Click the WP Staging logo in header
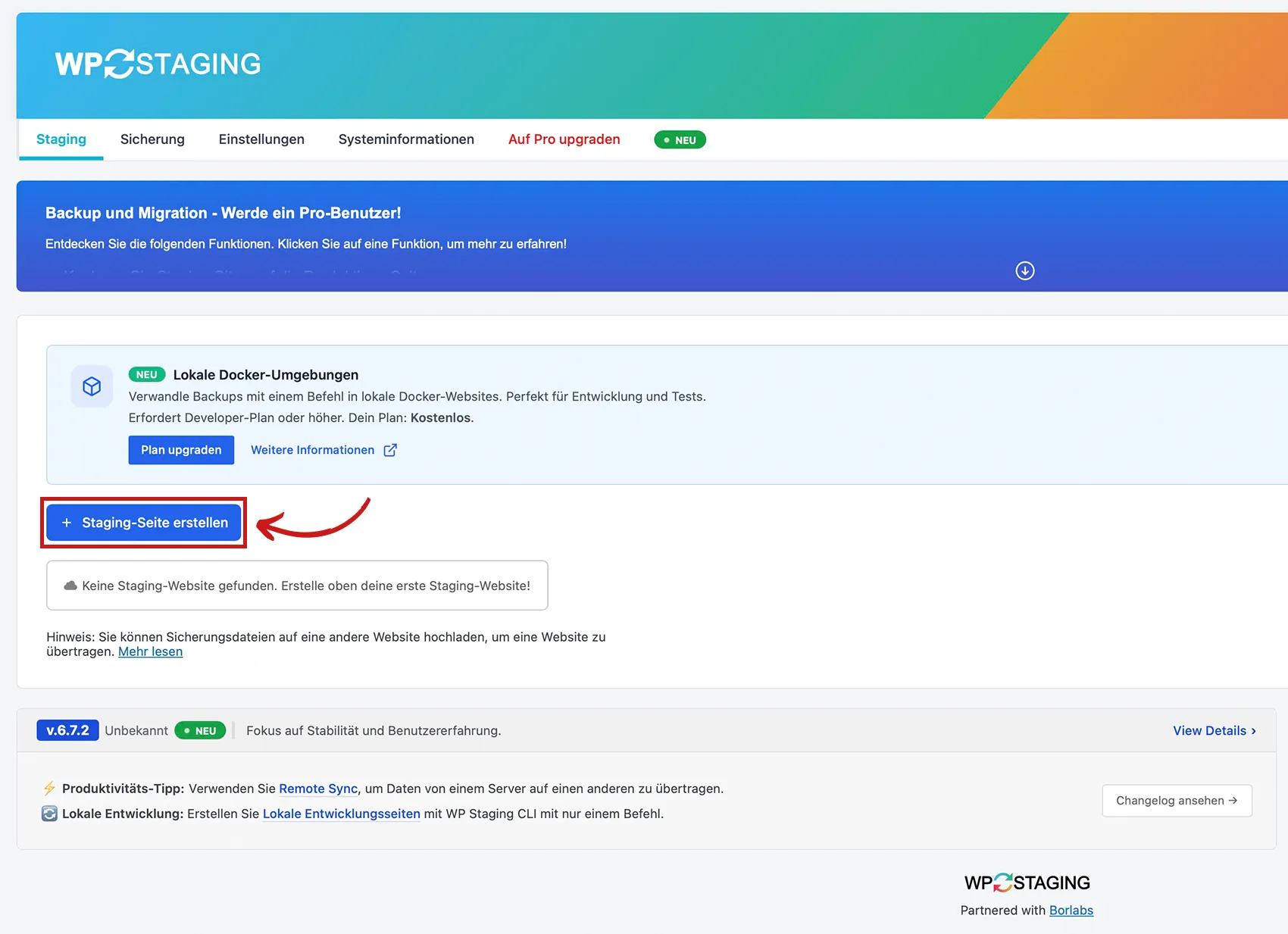Screen dimensions: 1288x934 coord(158,64)
